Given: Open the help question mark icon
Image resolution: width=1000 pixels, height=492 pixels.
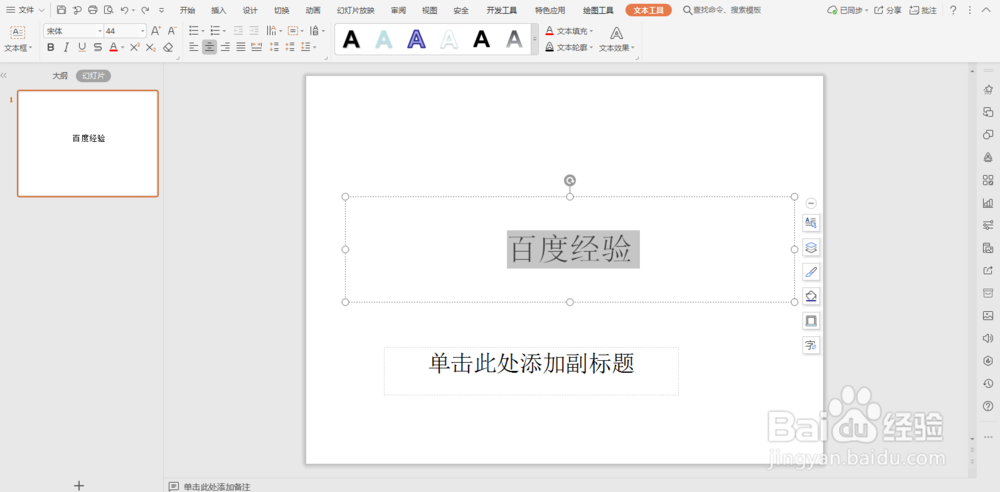Looking at the screenshot, I should point(953,10).
